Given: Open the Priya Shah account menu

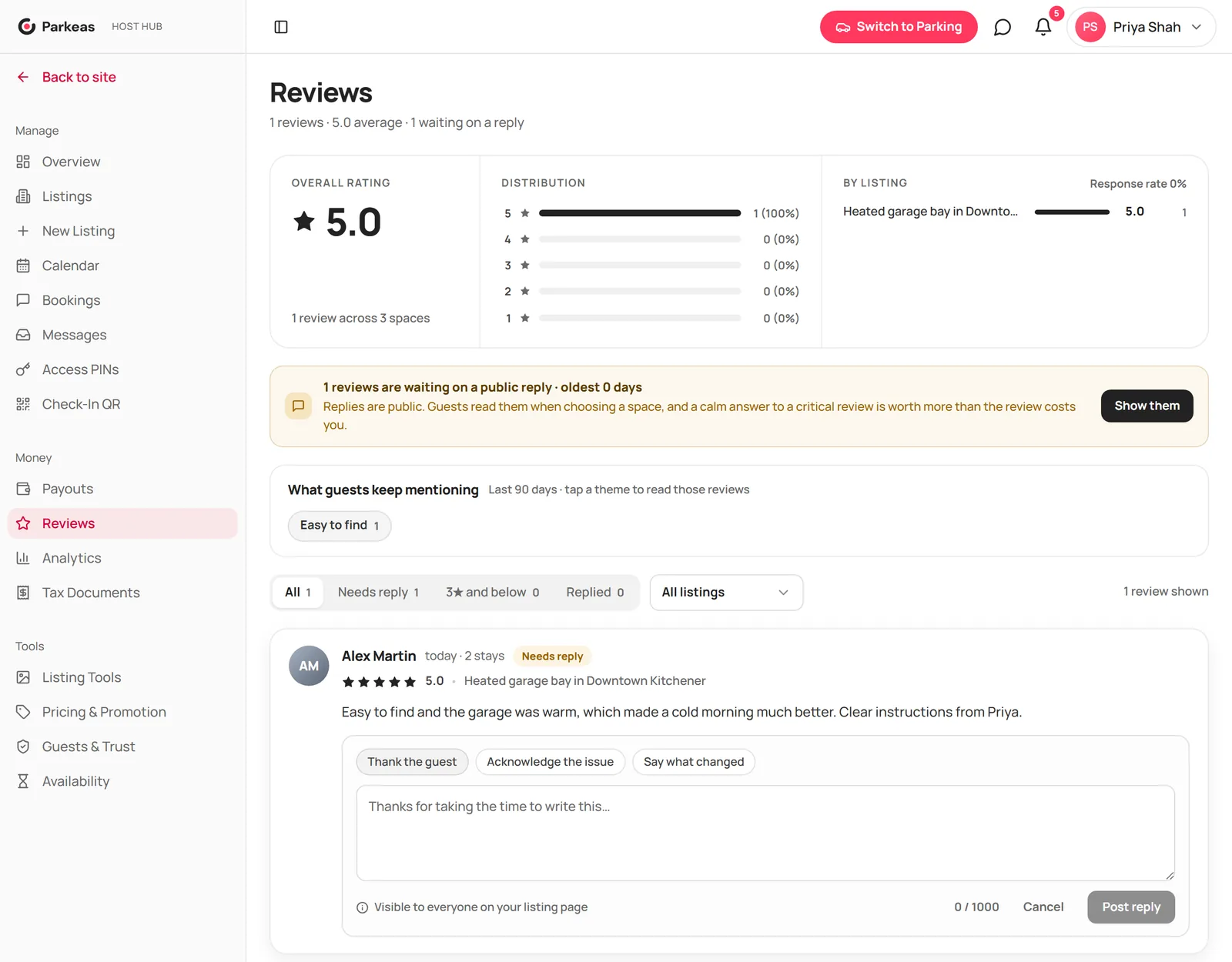Looking at the screenshot, I should (x=1141, y=27).
